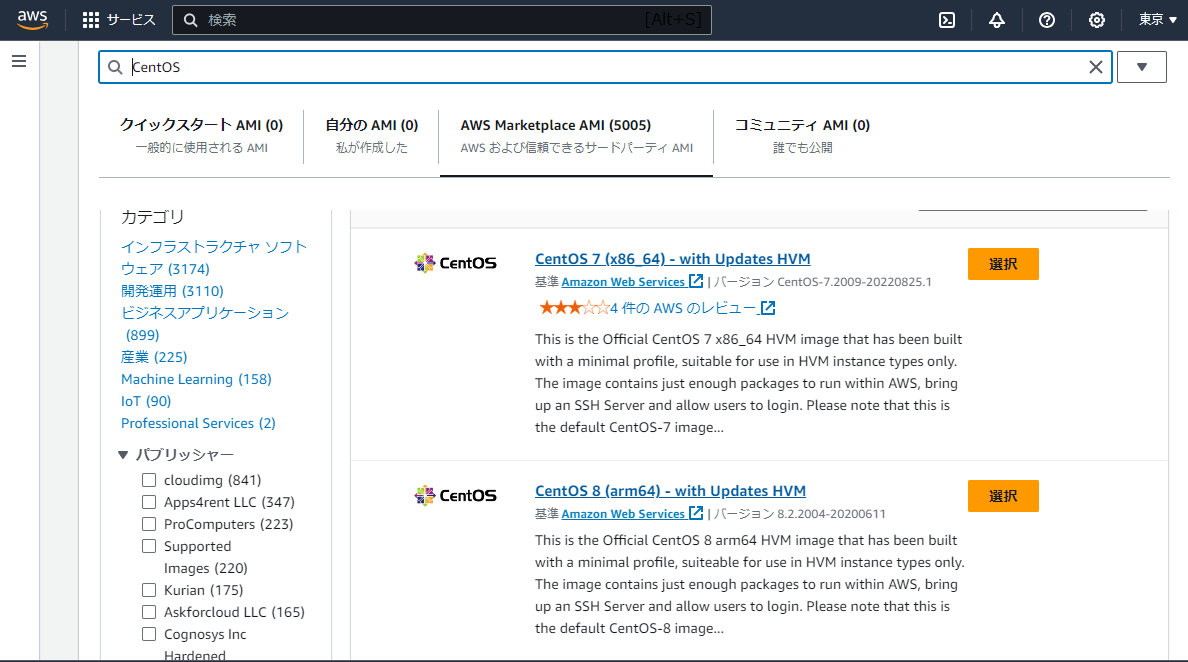Open the dropdown arrow button next to search
1188x662 pixels.
click(x=1142, y=67)
